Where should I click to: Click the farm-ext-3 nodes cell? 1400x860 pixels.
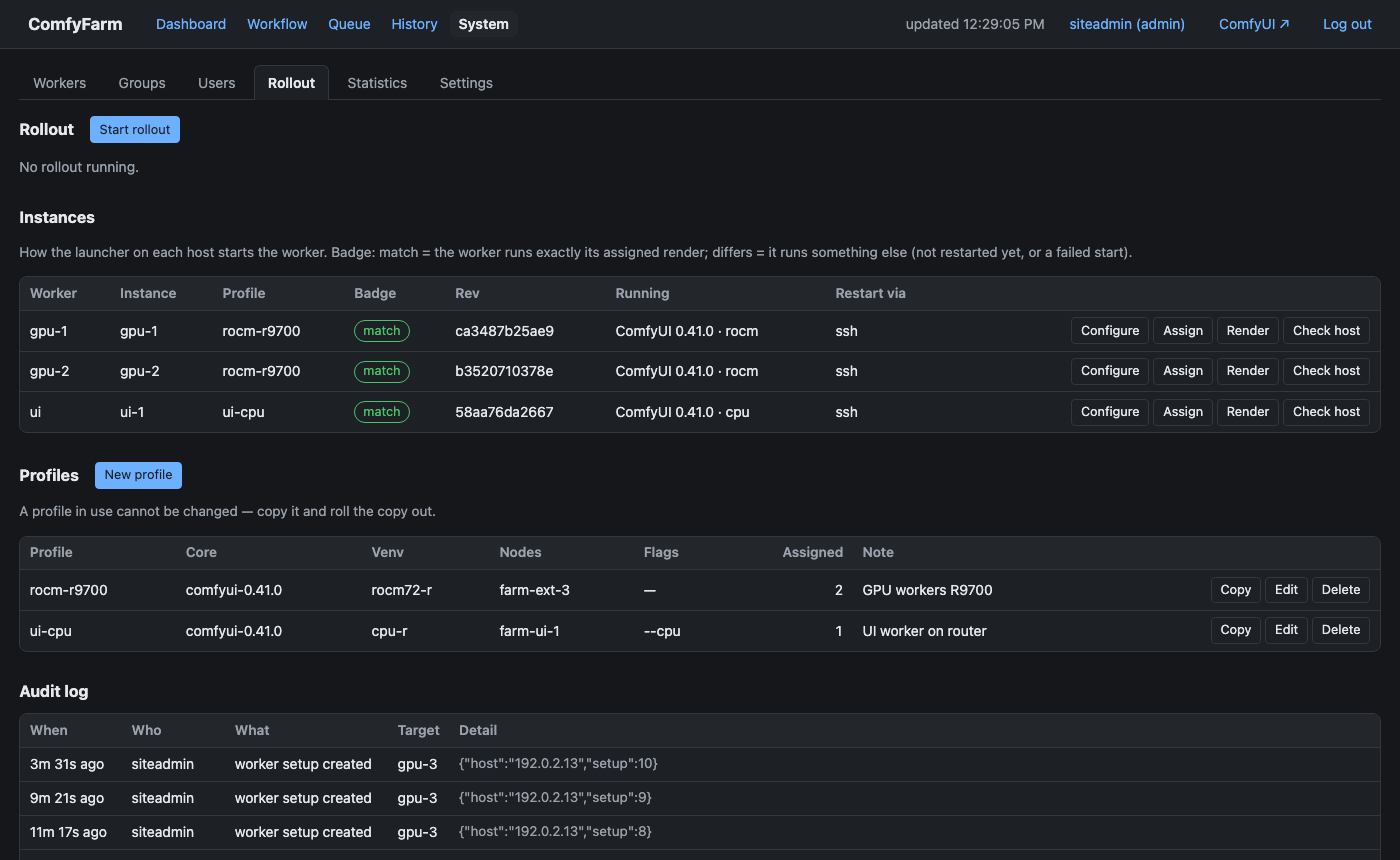pyautogui.click(x=535, y=590)
